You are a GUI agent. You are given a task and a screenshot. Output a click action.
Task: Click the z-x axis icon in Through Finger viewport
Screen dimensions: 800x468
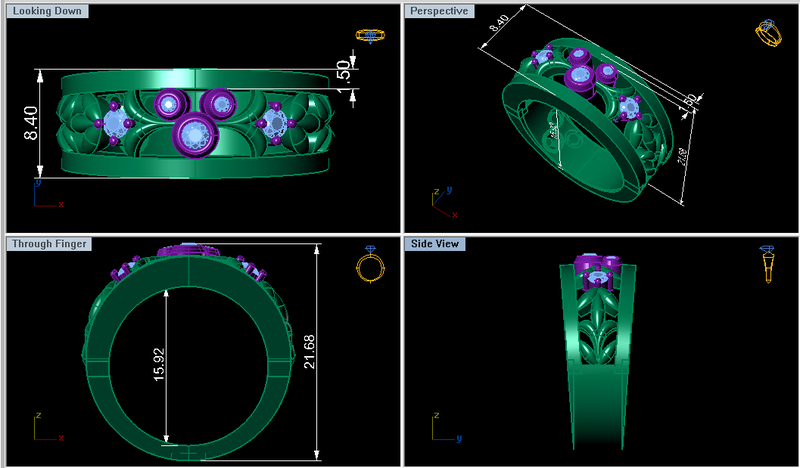[48, 427]
